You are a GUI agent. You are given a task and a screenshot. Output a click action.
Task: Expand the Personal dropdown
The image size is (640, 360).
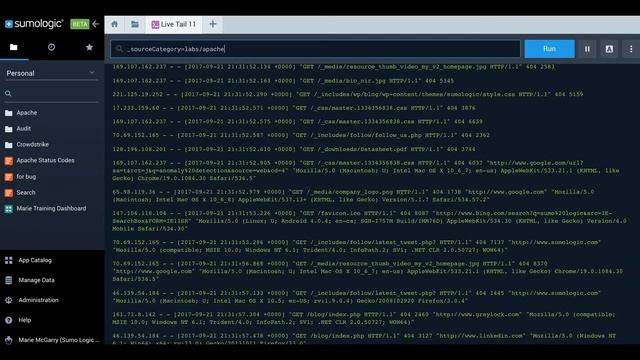51,73
